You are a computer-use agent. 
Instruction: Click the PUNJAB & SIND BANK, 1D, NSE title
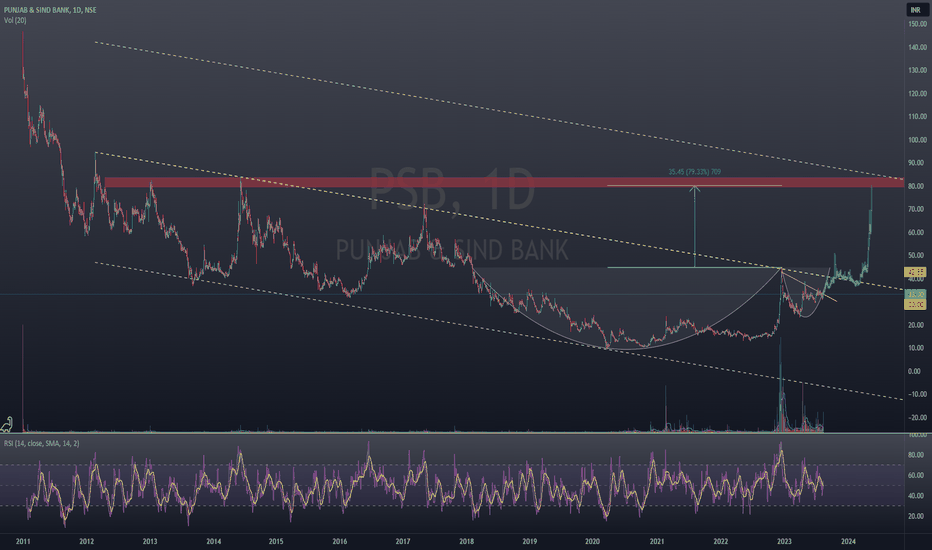pos(50,10)
